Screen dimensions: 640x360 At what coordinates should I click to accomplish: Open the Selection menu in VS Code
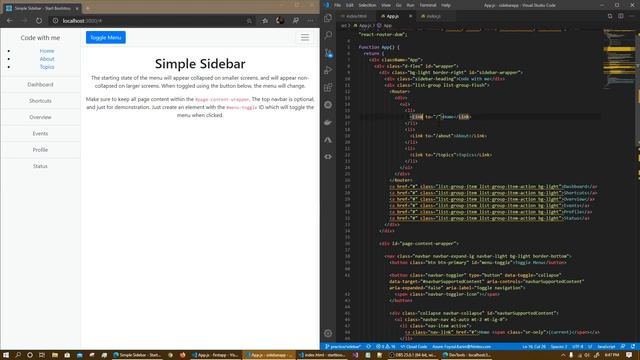coord(367,5)
